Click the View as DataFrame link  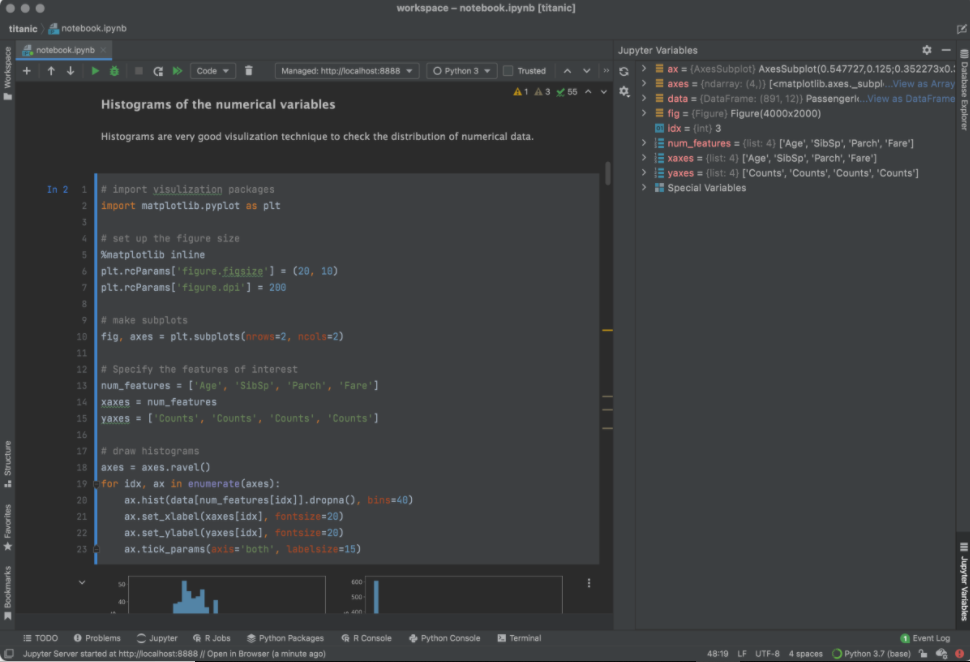(911, 99)
